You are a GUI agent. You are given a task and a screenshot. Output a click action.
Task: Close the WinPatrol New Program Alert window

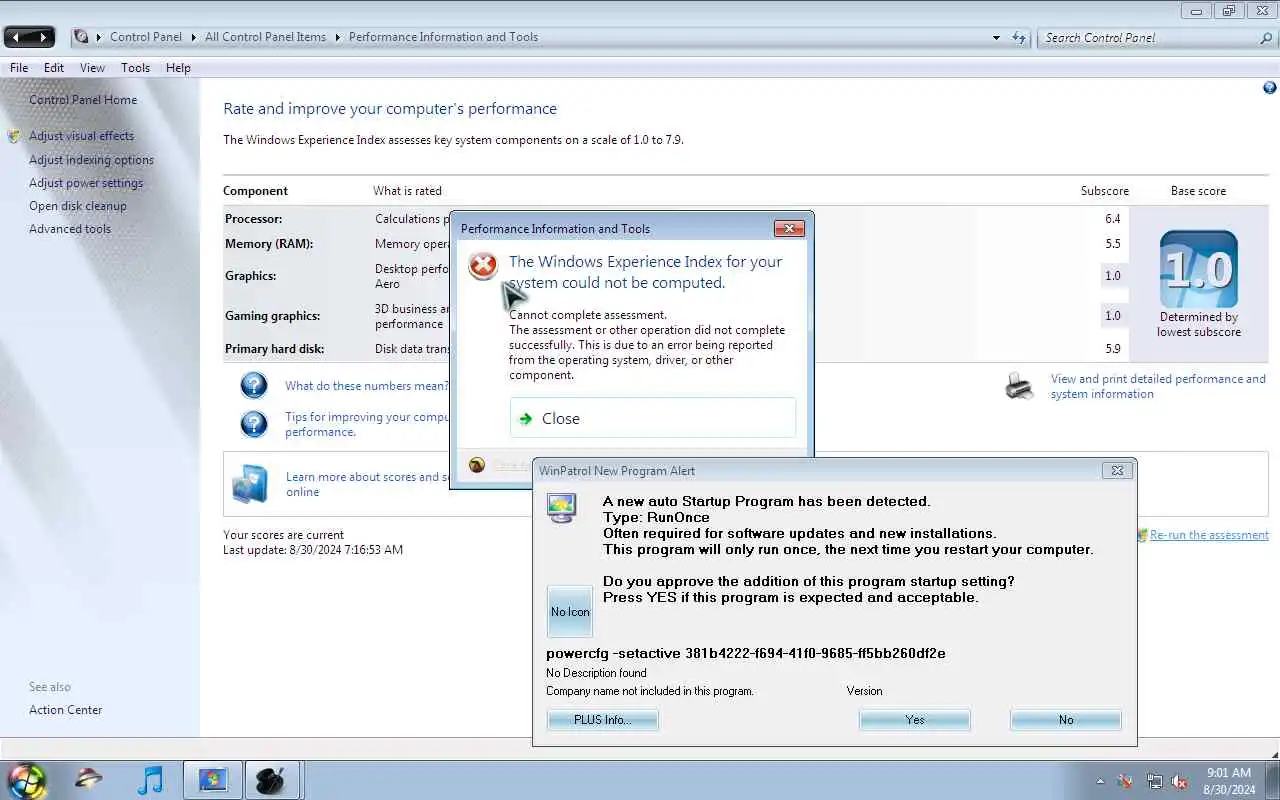[1117, 470]
